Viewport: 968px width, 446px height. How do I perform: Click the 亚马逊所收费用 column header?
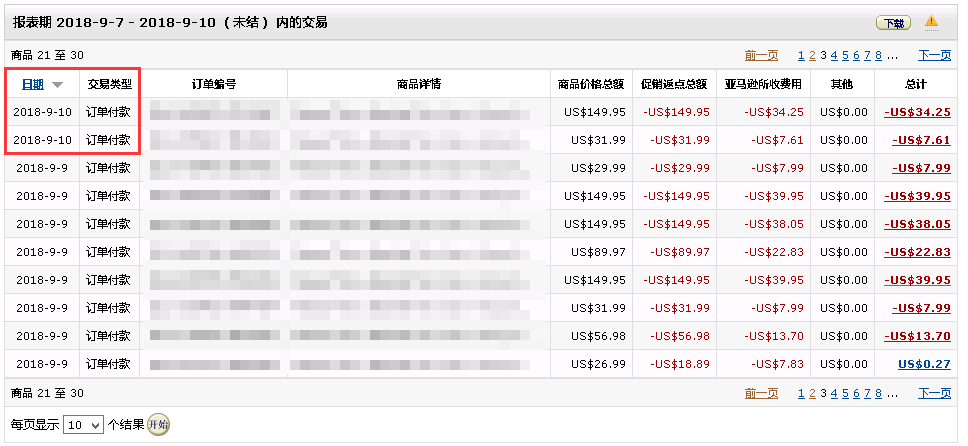coord(763,85)
